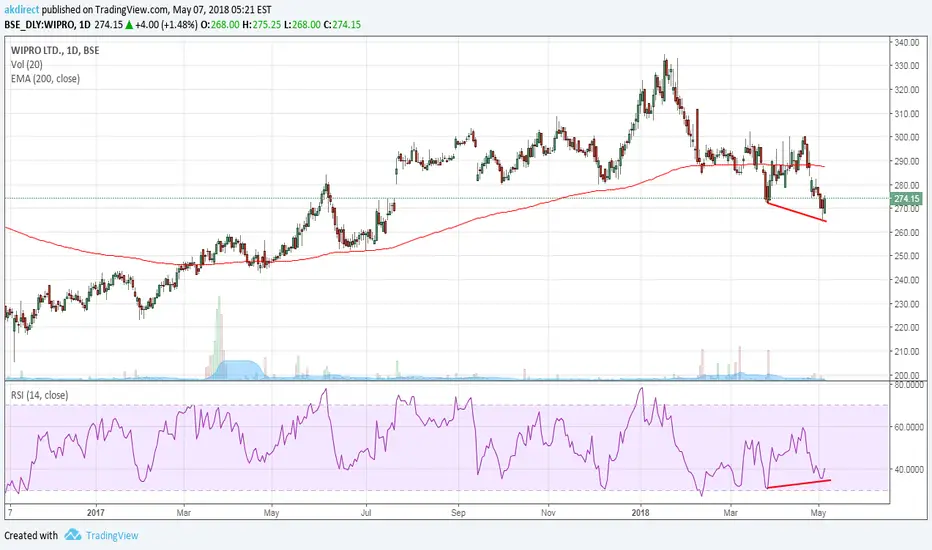Click the Jul time axis label
This screenshot has width=932, height=550.
(366, 513)
